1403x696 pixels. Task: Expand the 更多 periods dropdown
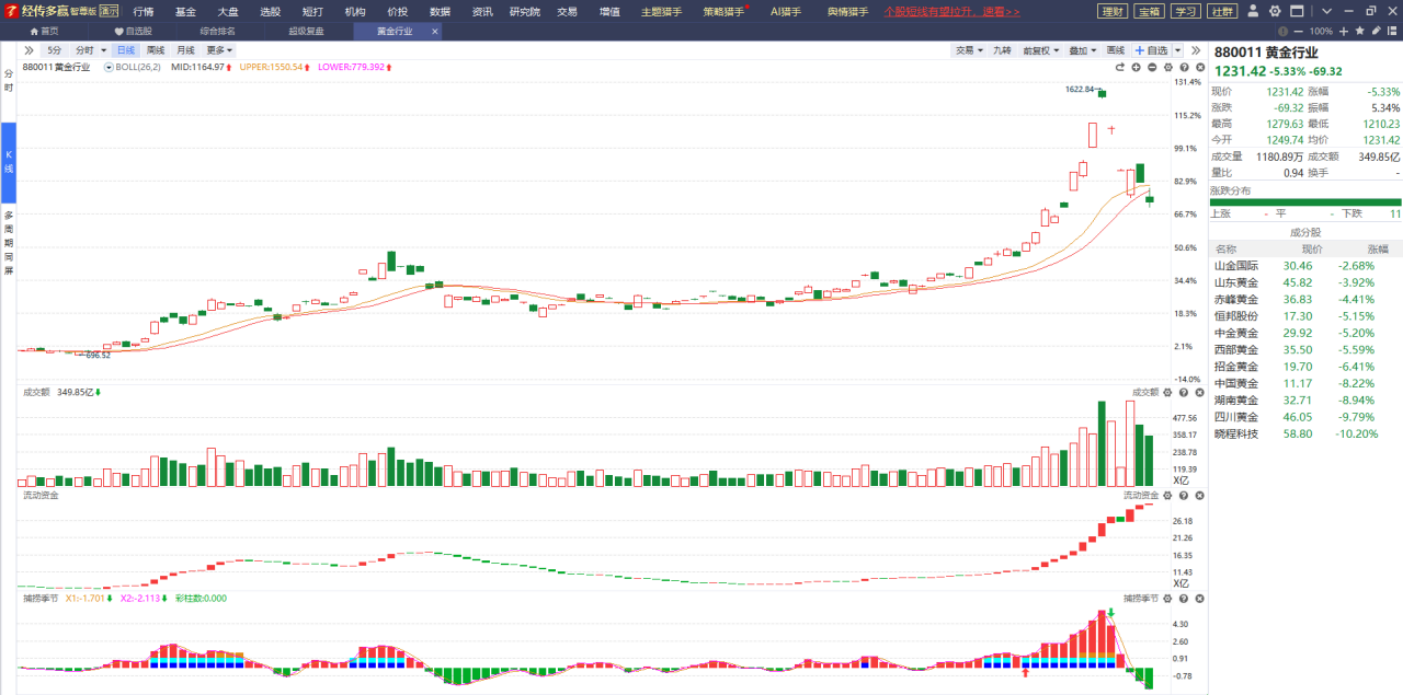219,50
